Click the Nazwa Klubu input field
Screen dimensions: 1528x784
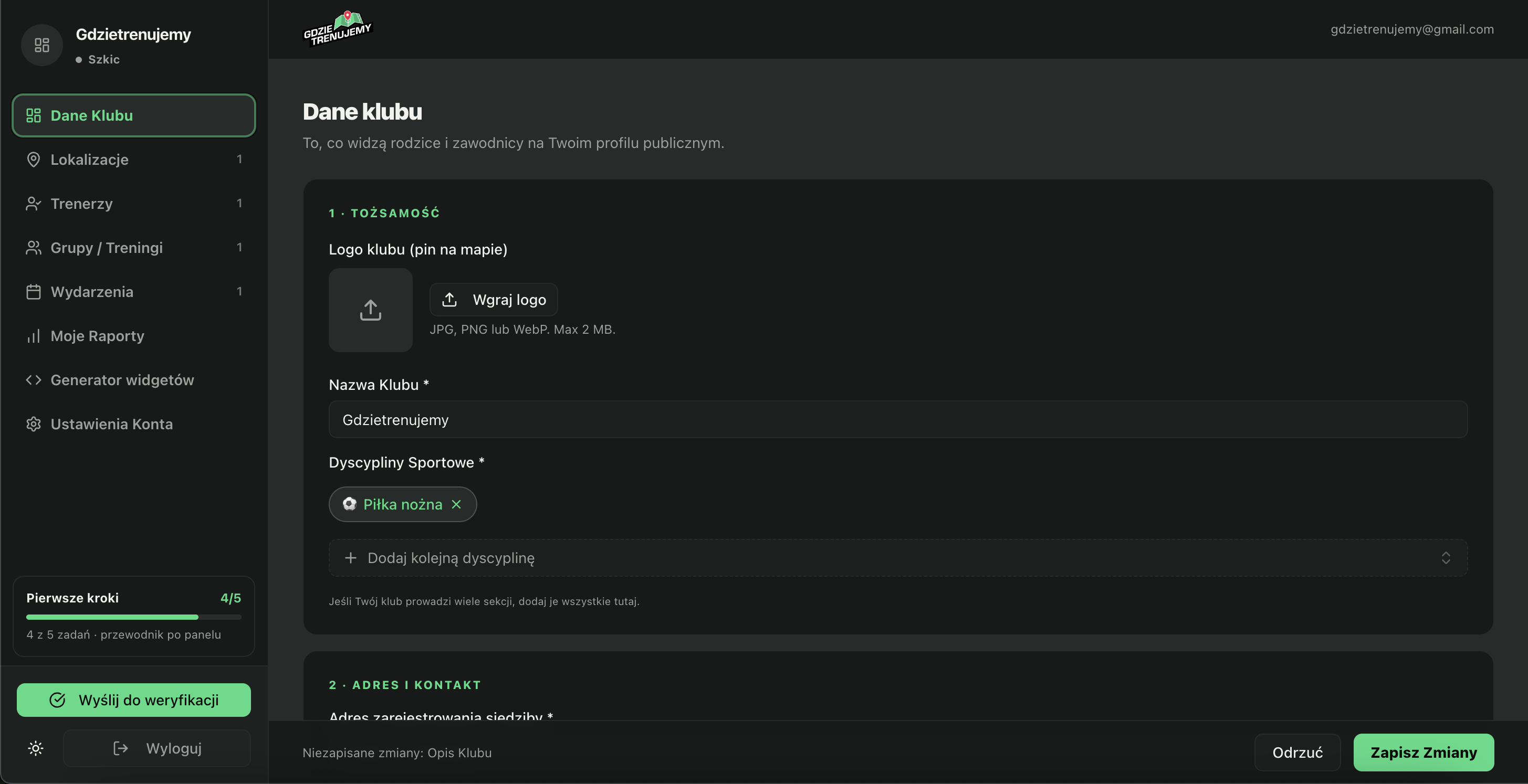tap(898, 420)
